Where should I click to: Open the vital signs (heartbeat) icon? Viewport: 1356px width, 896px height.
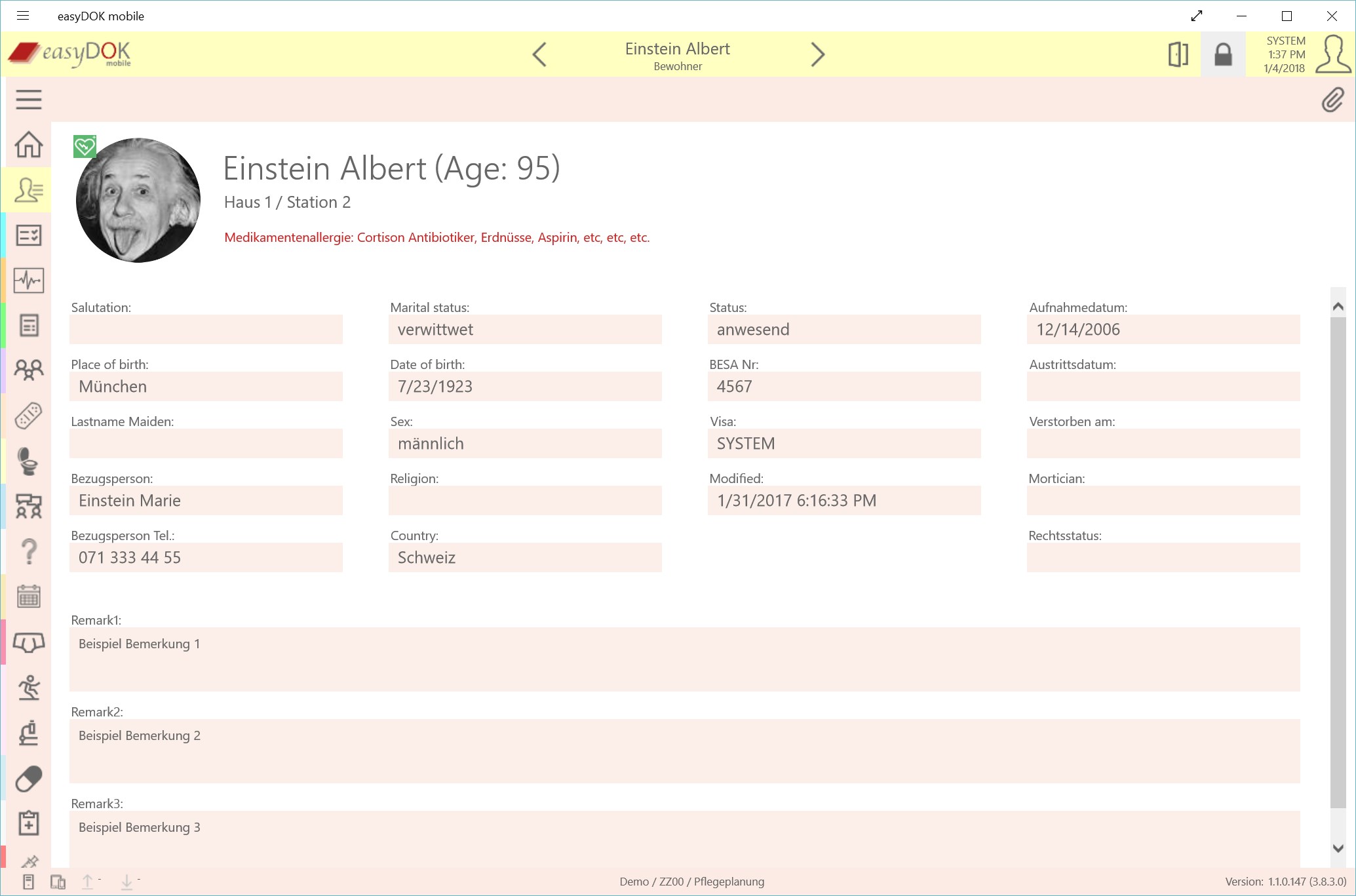(x=28, y=280)
